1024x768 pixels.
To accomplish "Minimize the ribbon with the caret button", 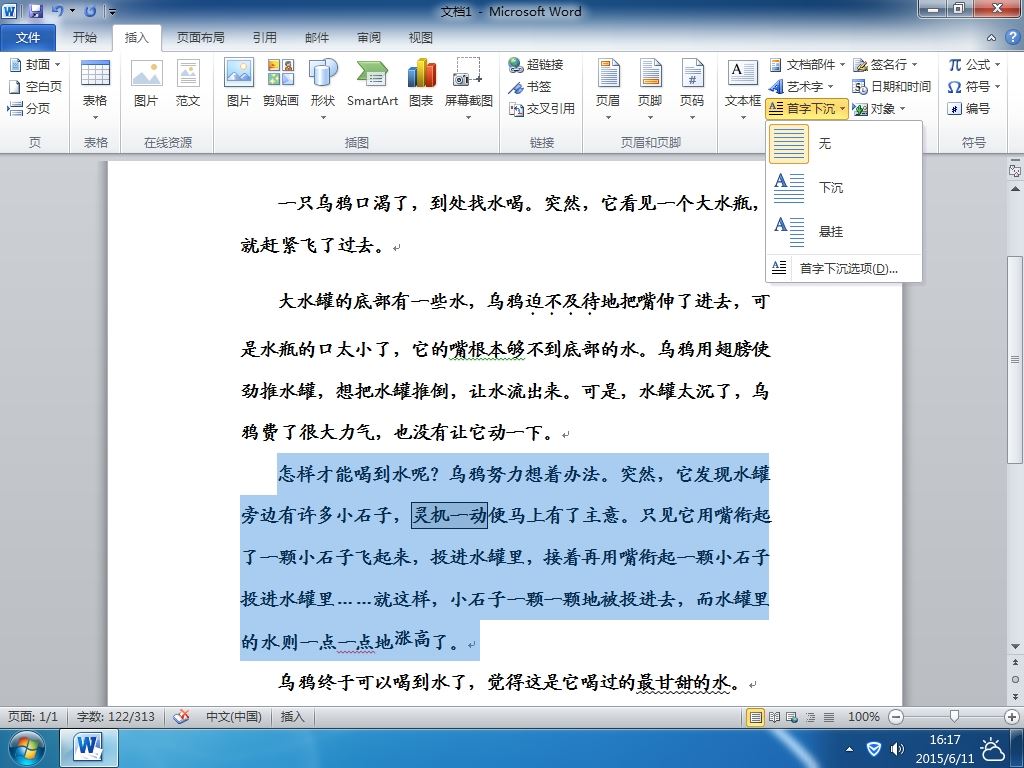I will 991,38.
